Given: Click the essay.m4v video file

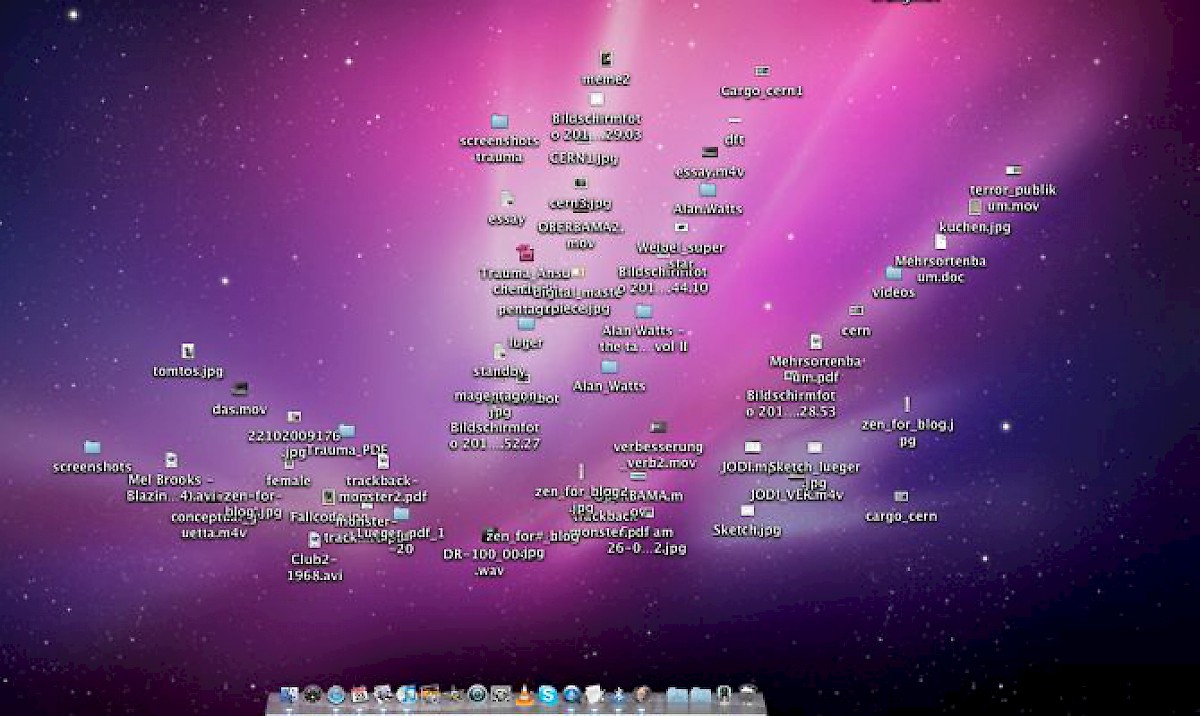Looking at the screenshot, I should (709, 153).
